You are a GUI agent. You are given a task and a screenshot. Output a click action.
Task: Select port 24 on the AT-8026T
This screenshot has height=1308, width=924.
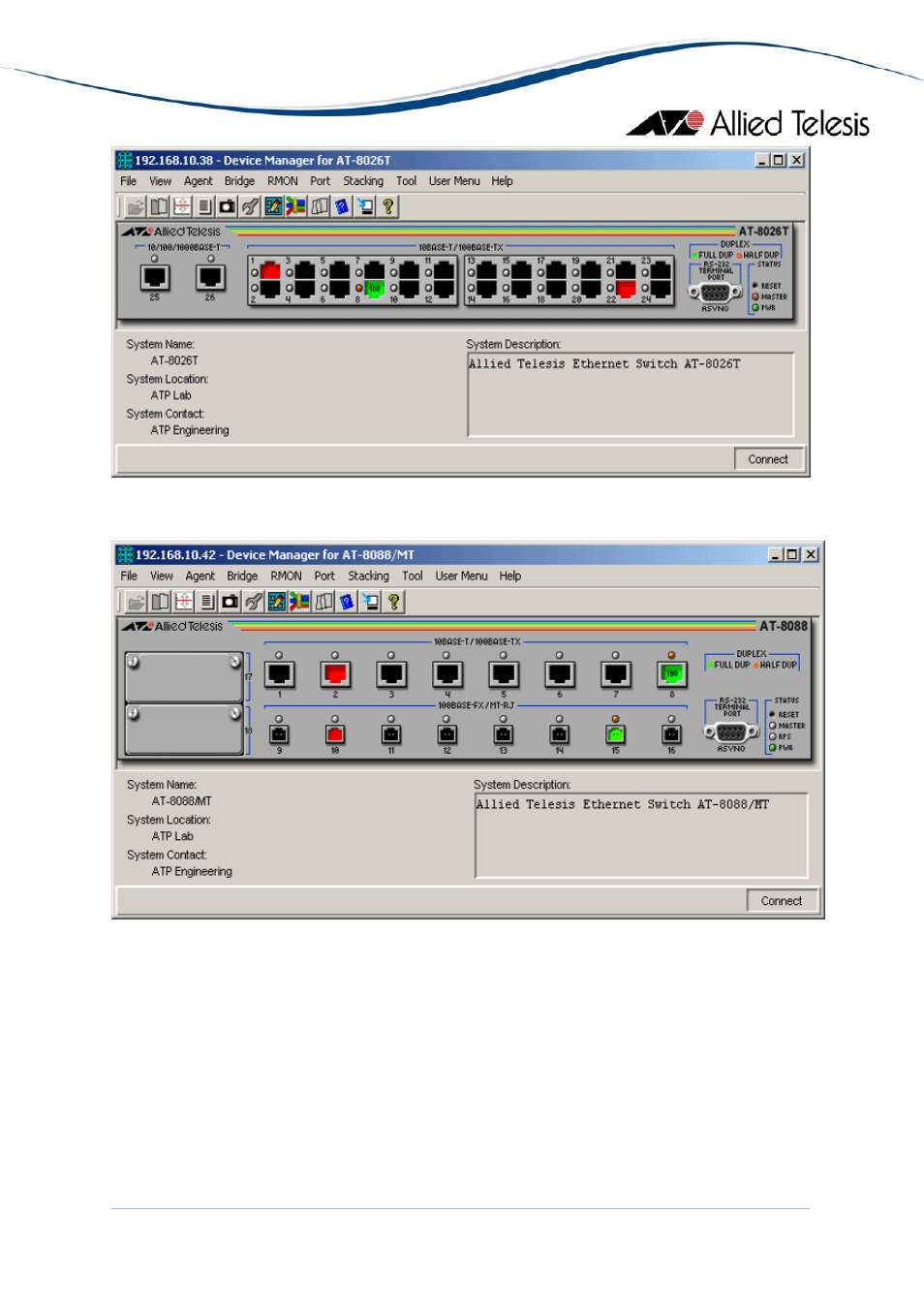pyautogui.click(x=661, y=289)
